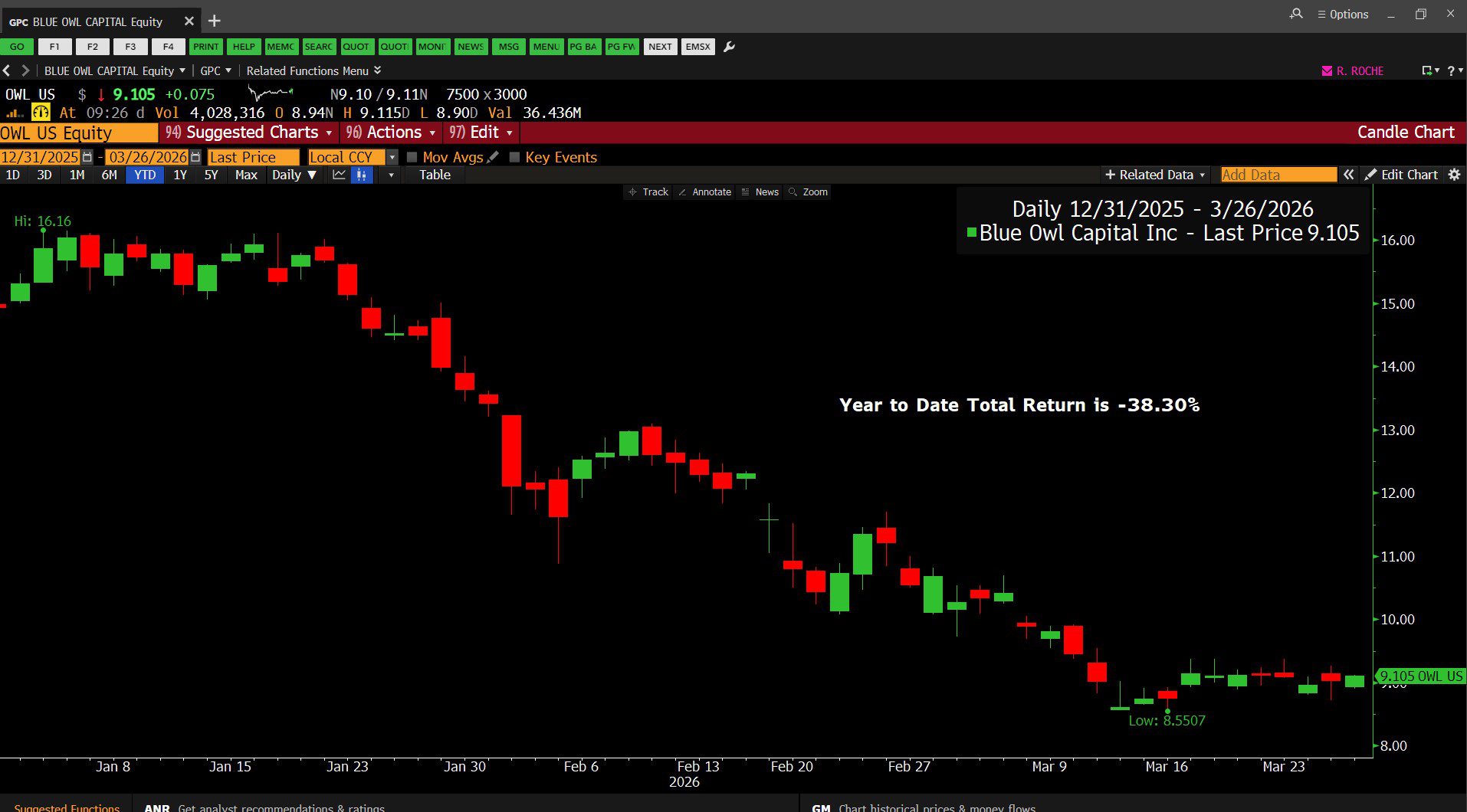Select the candlestick chart type icon
The image size is (1467, 812).
pyautogui.click(x=361, y=175)
